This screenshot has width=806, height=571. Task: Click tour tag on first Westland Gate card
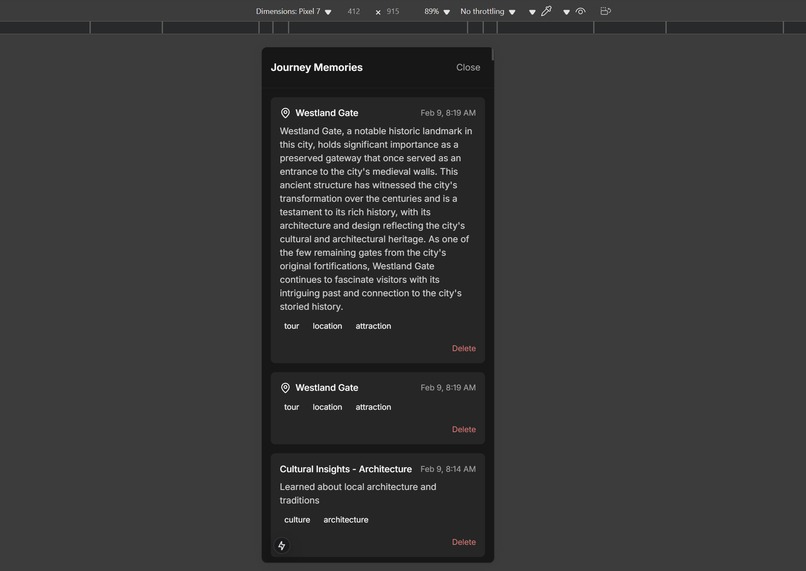291,326
